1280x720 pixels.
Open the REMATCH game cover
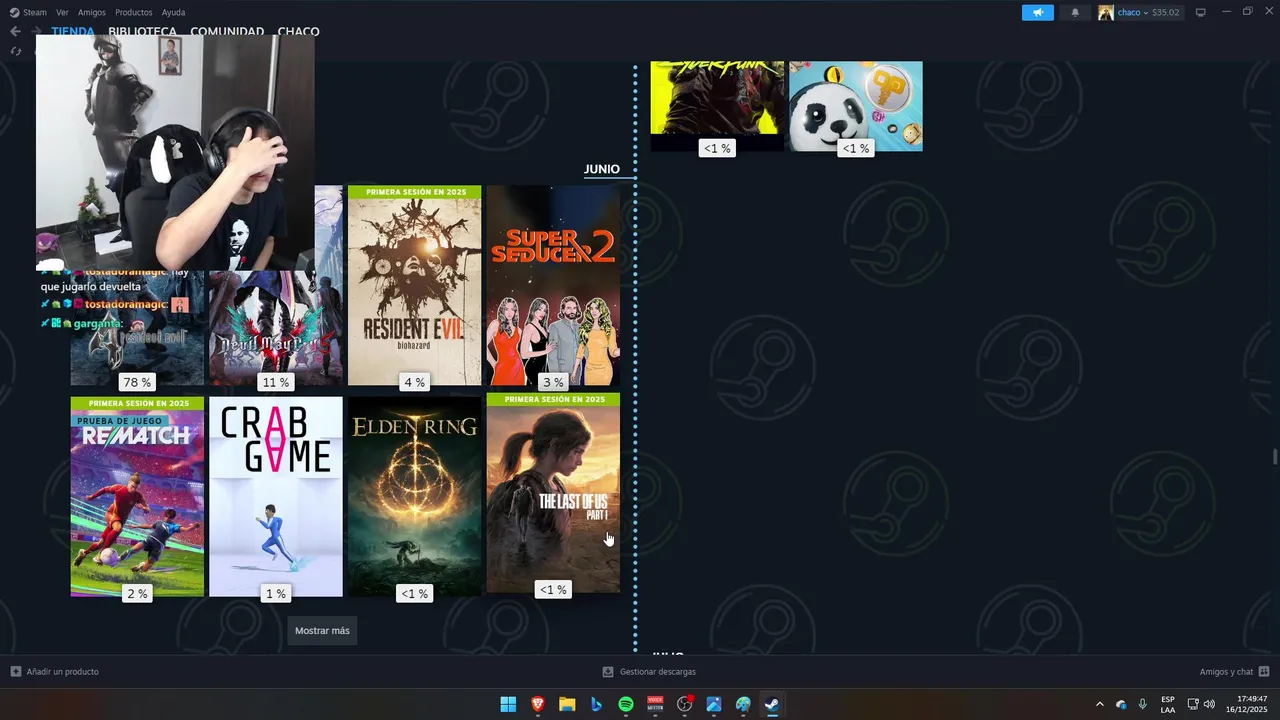coord(137,496)
